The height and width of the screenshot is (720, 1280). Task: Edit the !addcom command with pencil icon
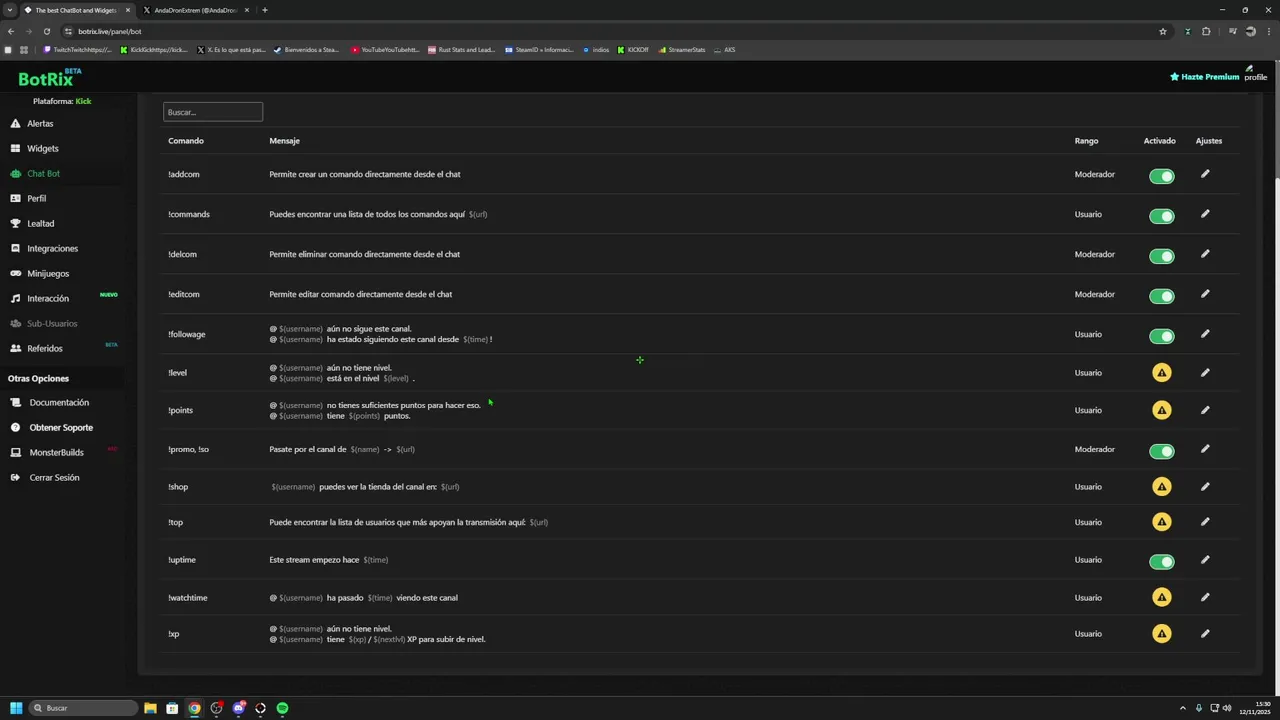point(1205,174)
